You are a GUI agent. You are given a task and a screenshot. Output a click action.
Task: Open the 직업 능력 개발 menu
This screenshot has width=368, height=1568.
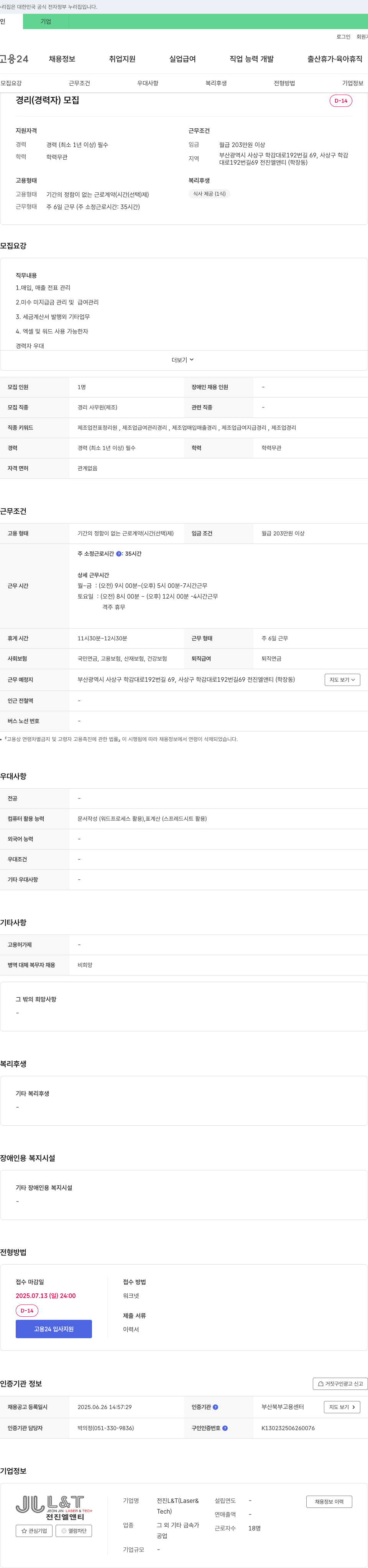[x=251, y=59]
